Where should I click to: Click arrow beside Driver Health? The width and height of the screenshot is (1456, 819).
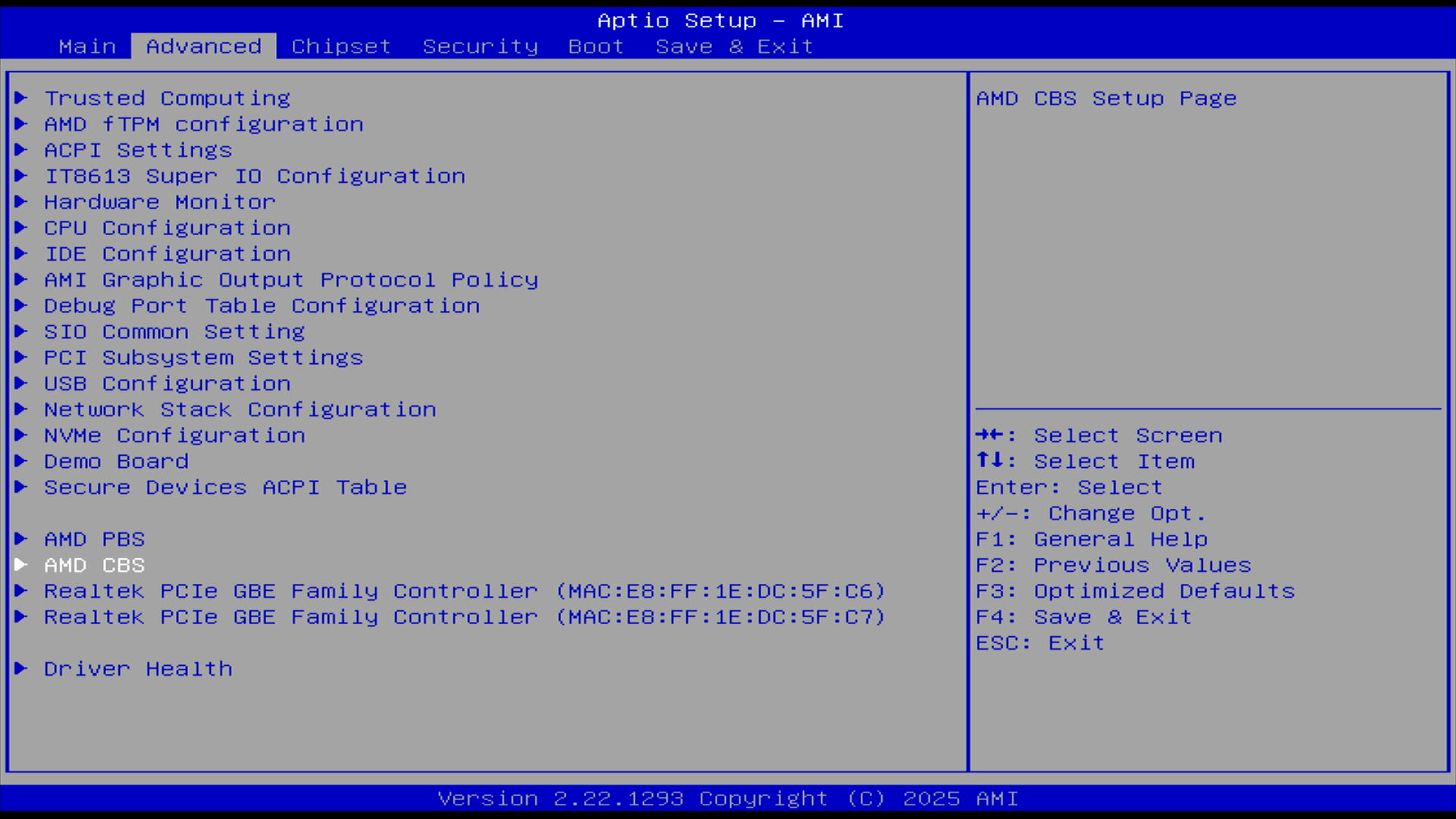[21, 668]
